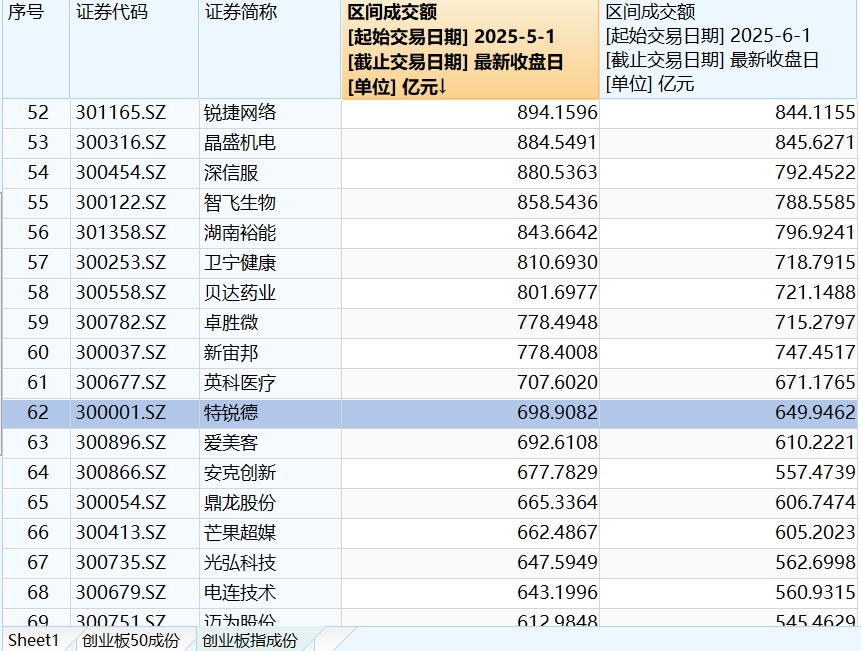The image size is (861, 651).
Task: Click the 2025-6-1 区间成交额 column header
Action: [x=728, y=49]
